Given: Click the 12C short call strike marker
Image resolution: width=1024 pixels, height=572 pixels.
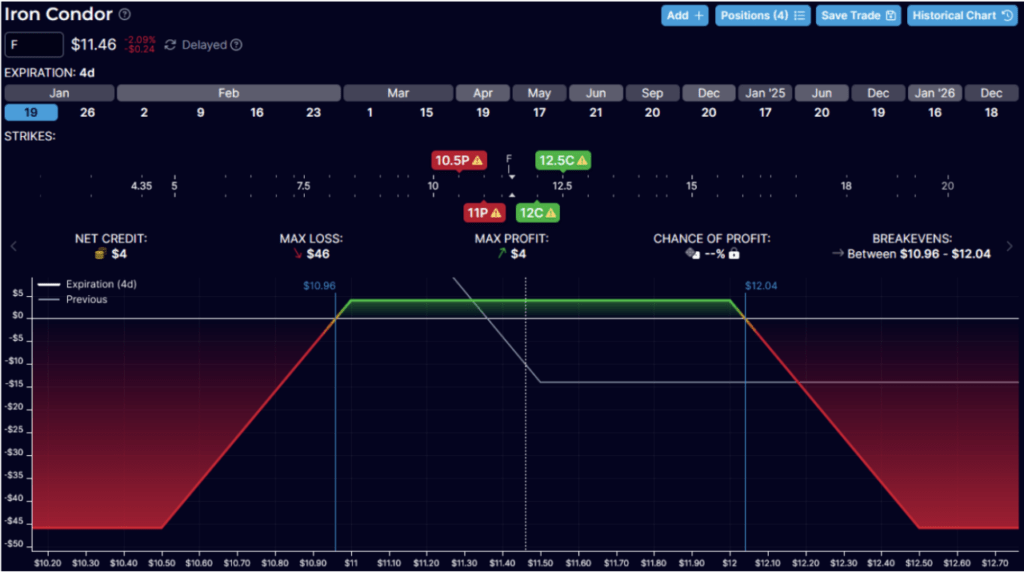Looking at the screenshot, I should 538,213.
